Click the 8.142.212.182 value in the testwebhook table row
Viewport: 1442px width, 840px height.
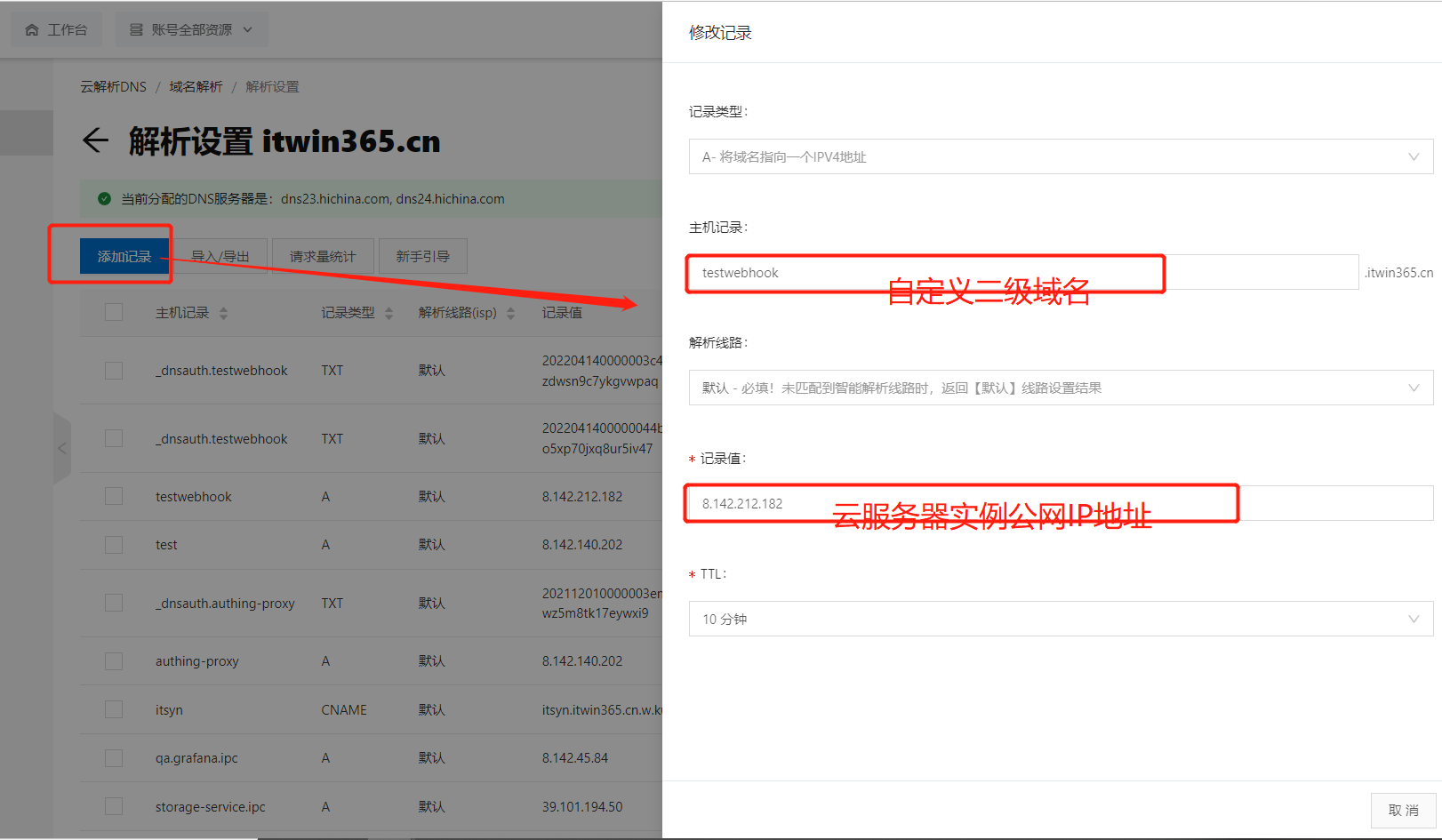click(582, 497)
